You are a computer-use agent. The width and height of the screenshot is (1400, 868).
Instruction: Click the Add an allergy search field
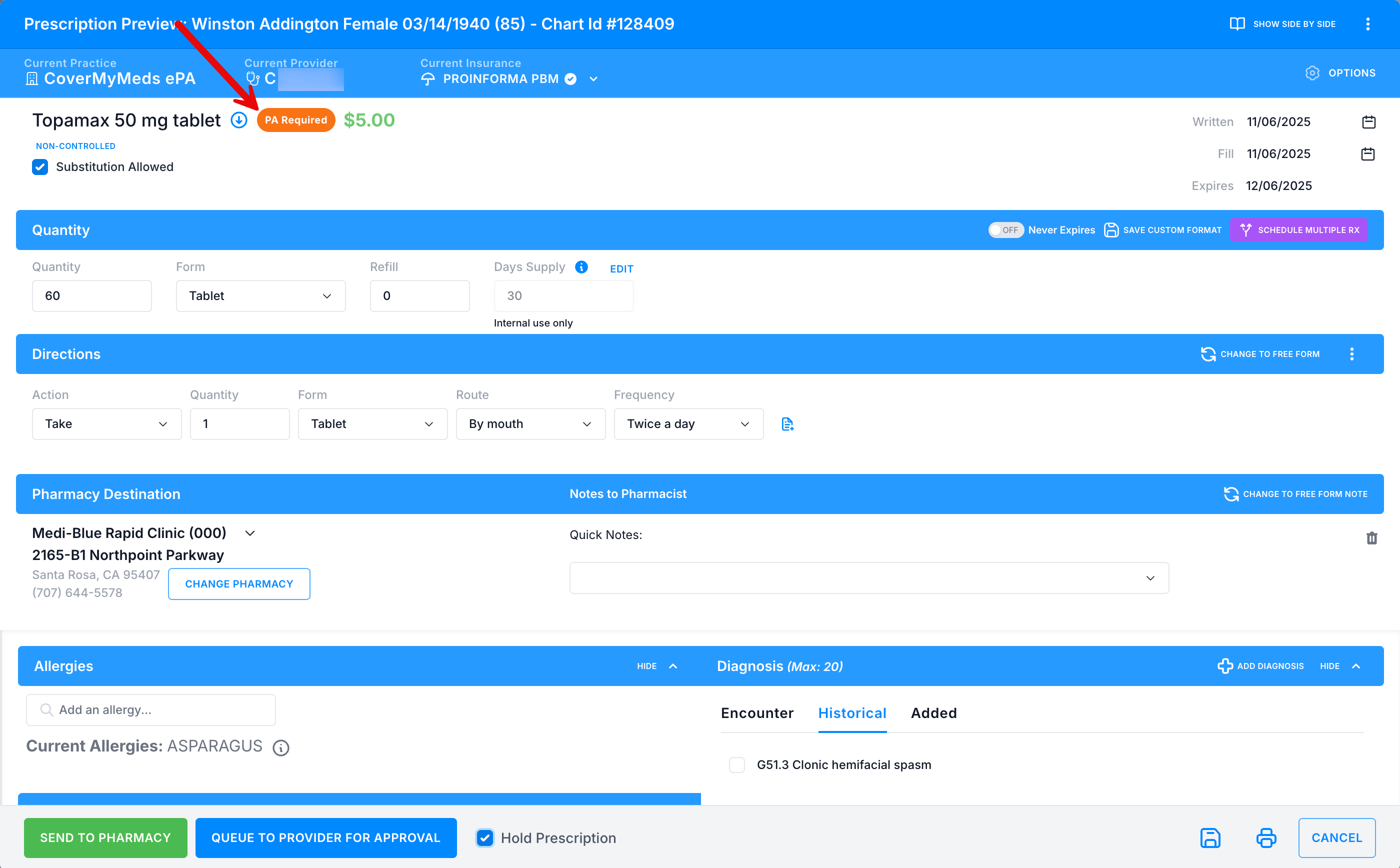[151, 710]
